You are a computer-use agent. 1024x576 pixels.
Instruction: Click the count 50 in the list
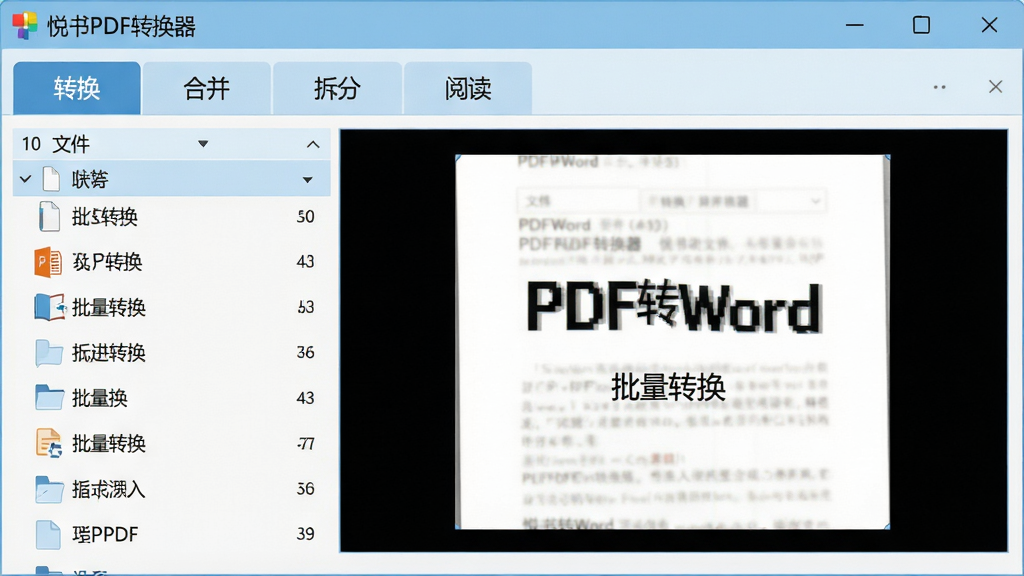click(305, 217)
